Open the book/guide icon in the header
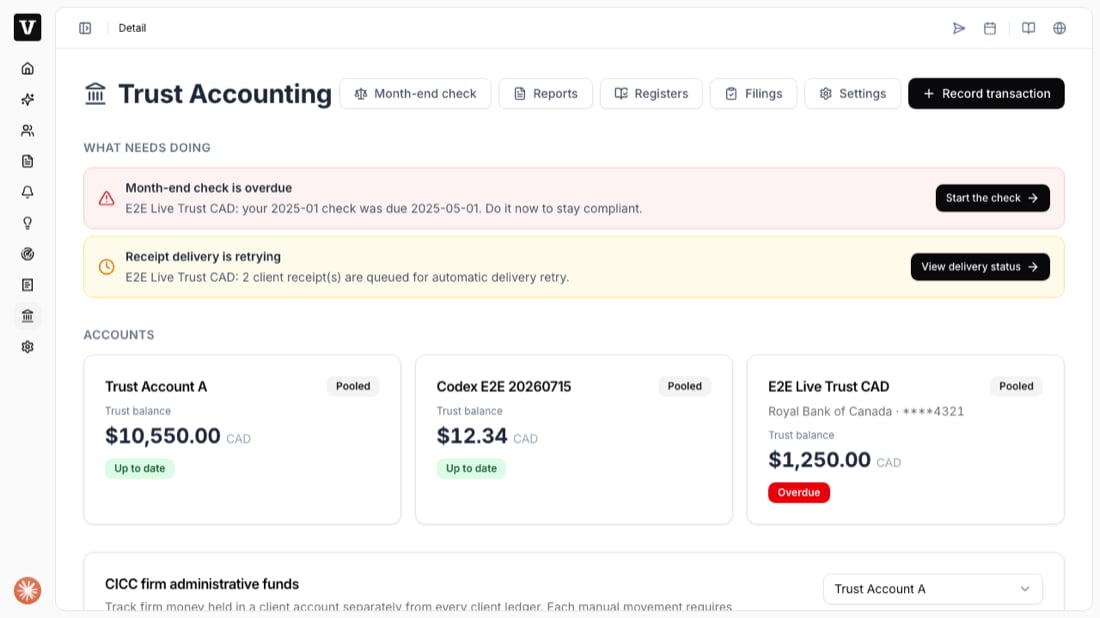 click(1028, 28)
